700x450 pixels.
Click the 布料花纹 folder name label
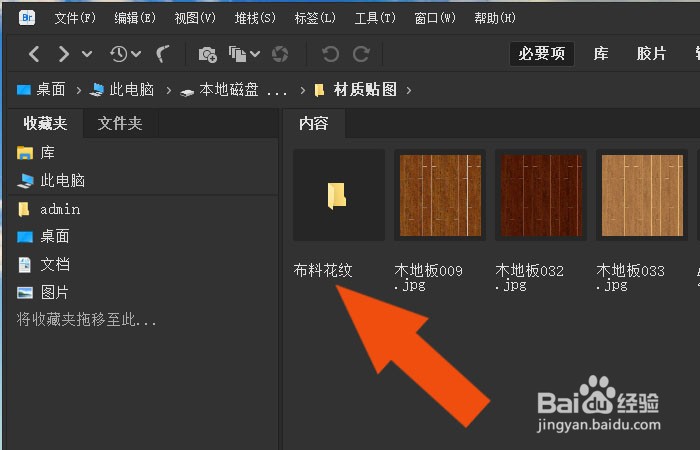(x=323, y=271)
